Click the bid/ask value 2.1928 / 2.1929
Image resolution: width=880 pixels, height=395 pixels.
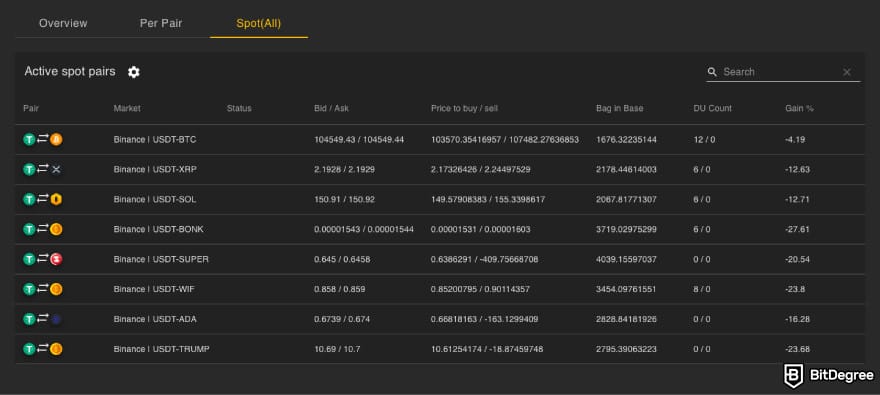pos(345,169)
